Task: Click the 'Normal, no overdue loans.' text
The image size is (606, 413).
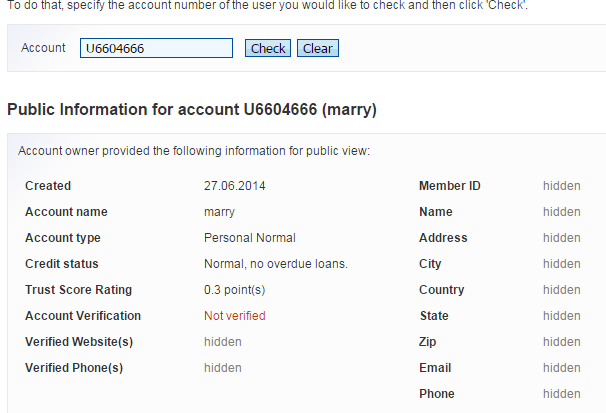Action: pyautogui.click(x=275, y=264)
